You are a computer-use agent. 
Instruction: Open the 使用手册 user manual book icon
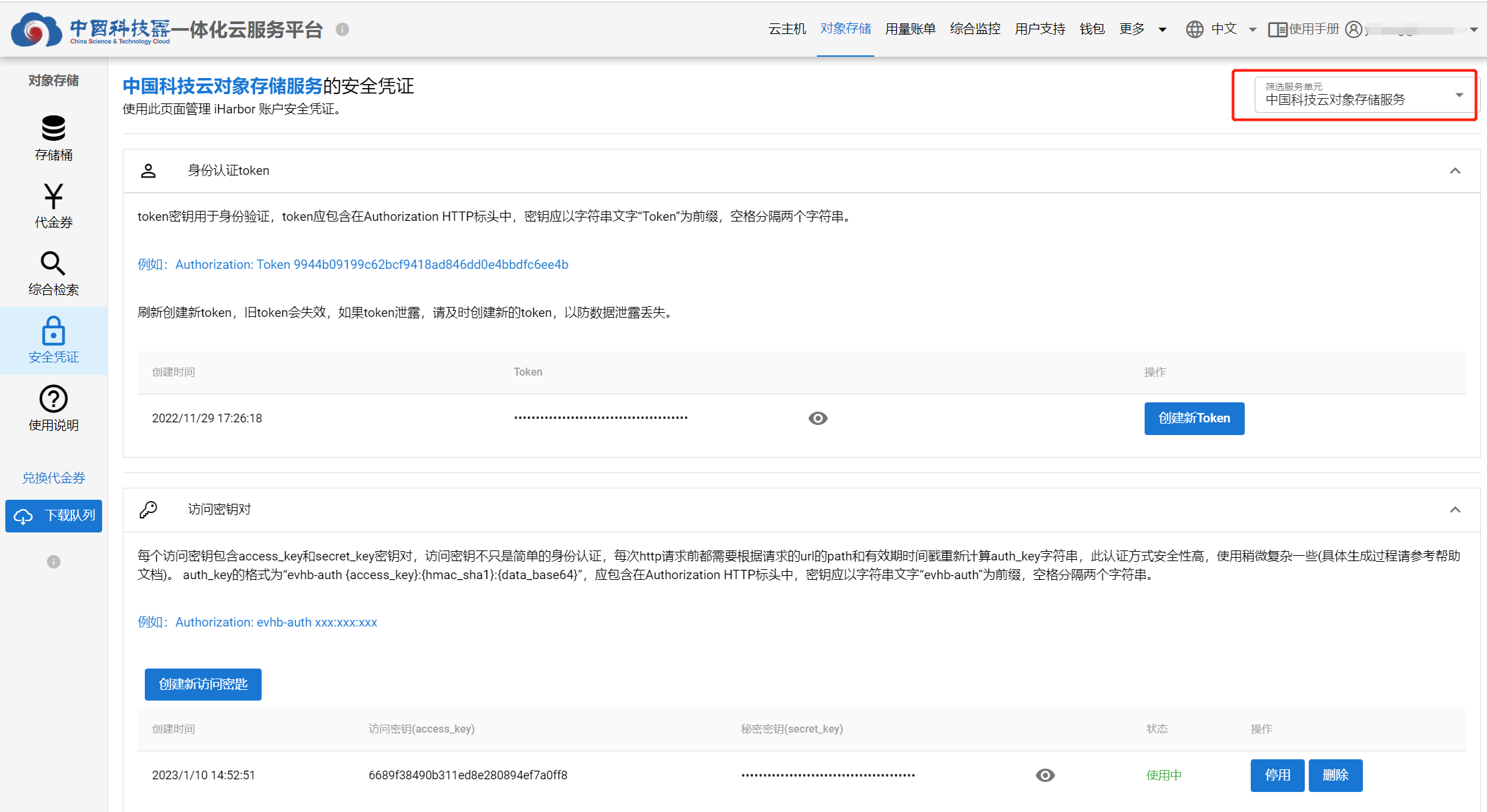tap(1277, 29)
